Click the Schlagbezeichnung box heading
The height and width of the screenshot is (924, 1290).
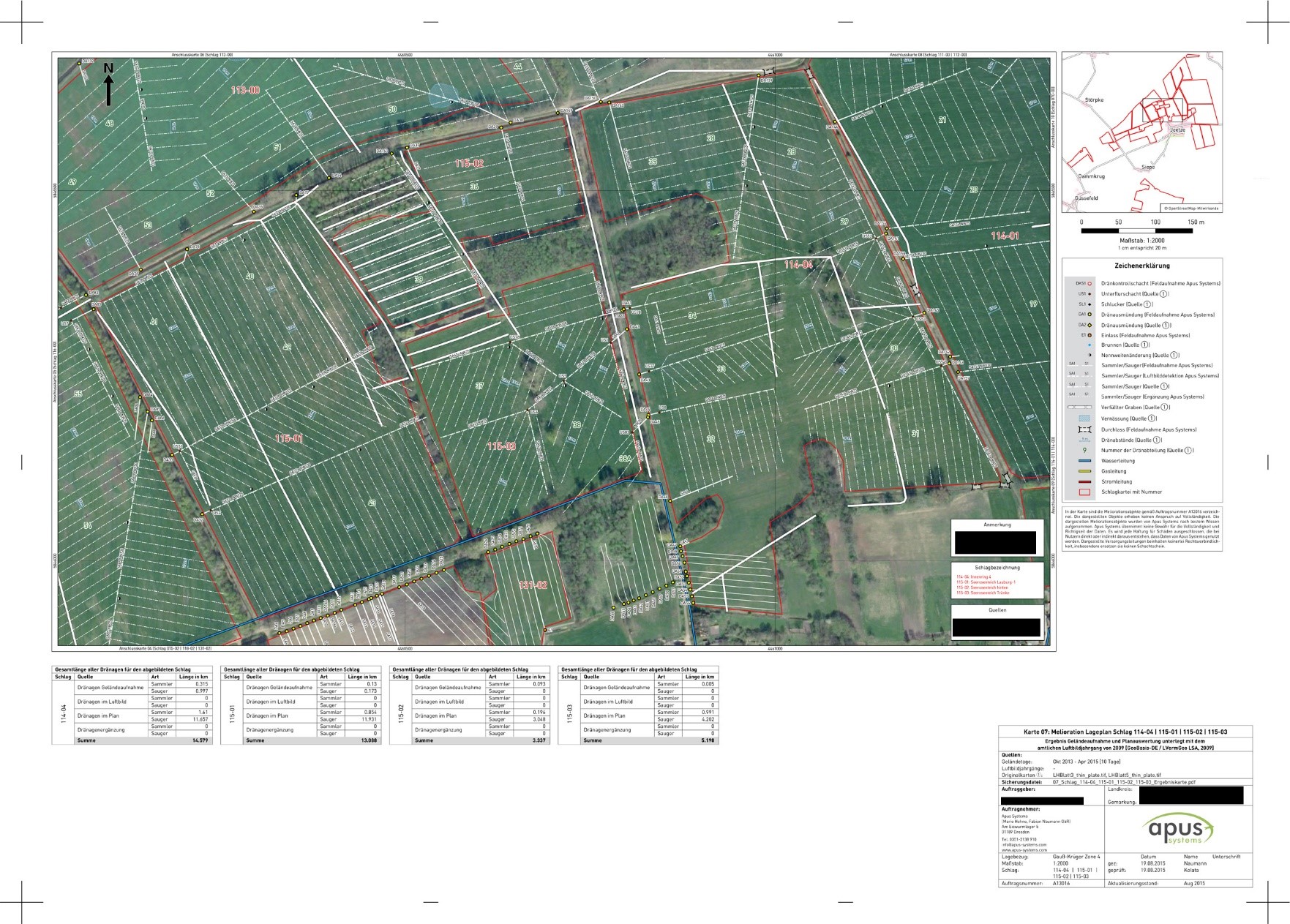997,567
